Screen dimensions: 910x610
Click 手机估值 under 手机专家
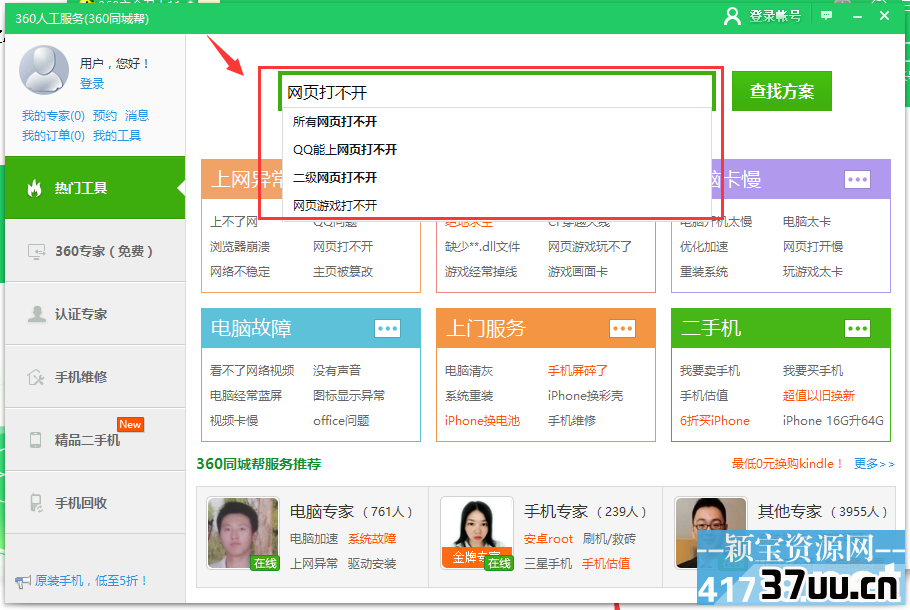[606, 564]
